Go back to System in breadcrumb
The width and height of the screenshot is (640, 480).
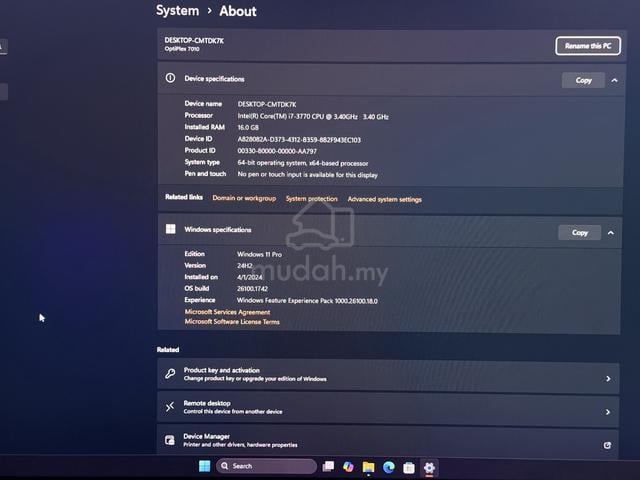coord(178,11)
